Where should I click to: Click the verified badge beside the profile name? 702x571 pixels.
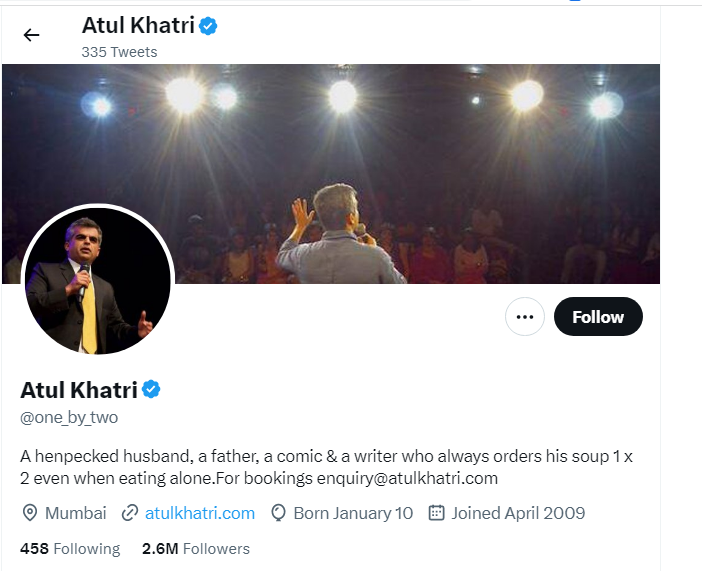[151, 390]
